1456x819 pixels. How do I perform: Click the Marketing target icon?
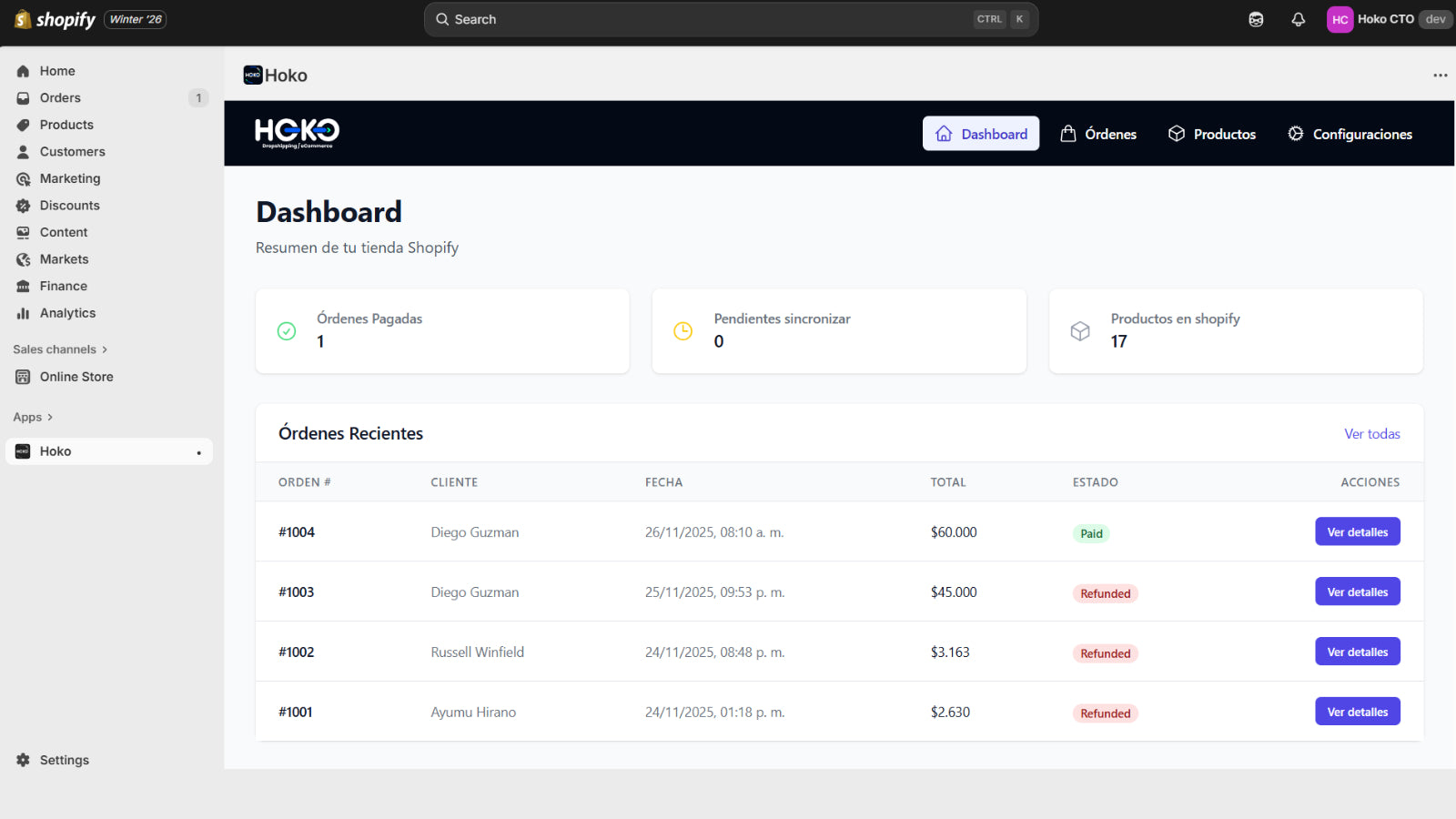point(23,178)
